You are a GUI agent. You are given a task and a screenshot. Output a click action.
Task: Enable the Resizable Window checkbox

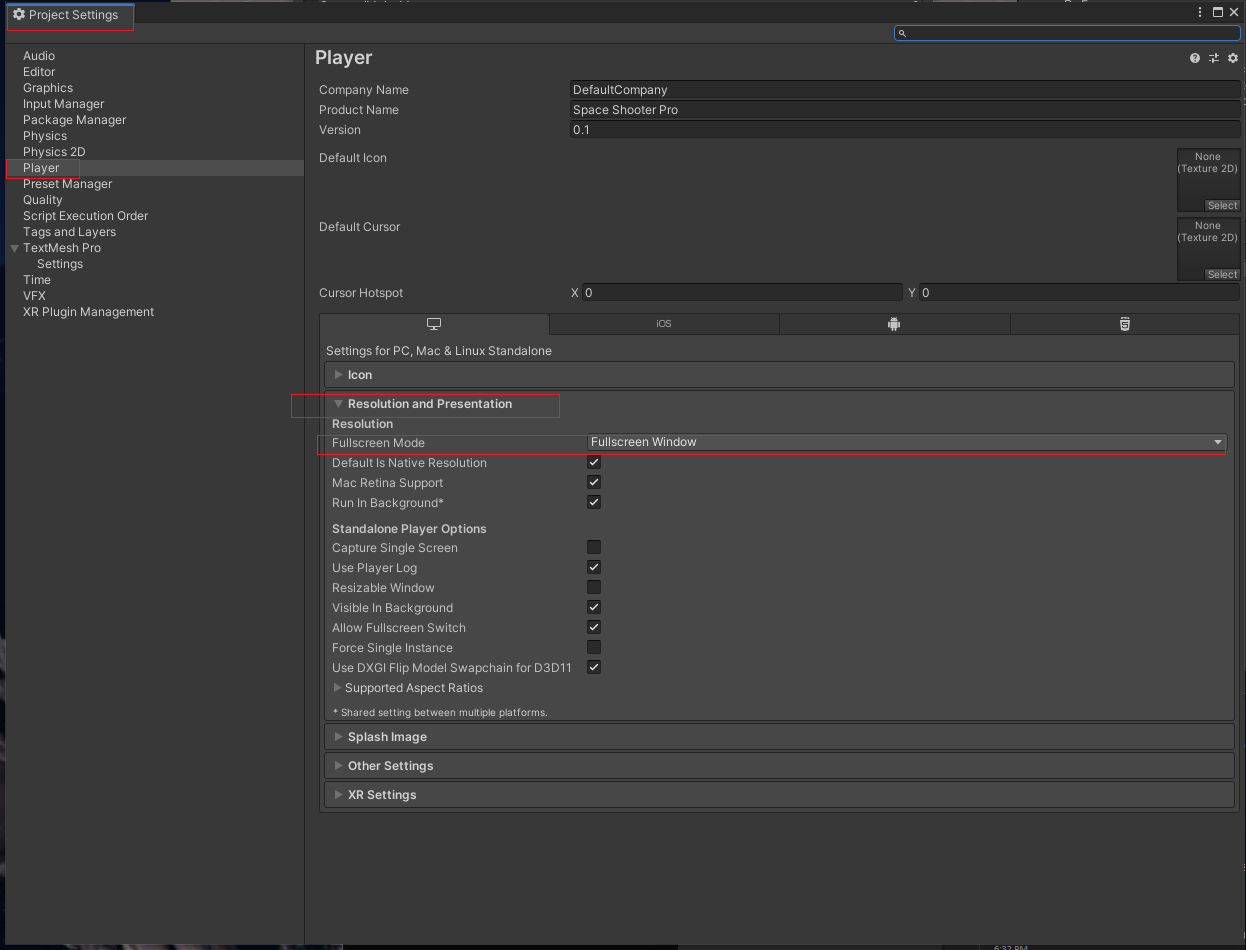(x=593, y=587)
